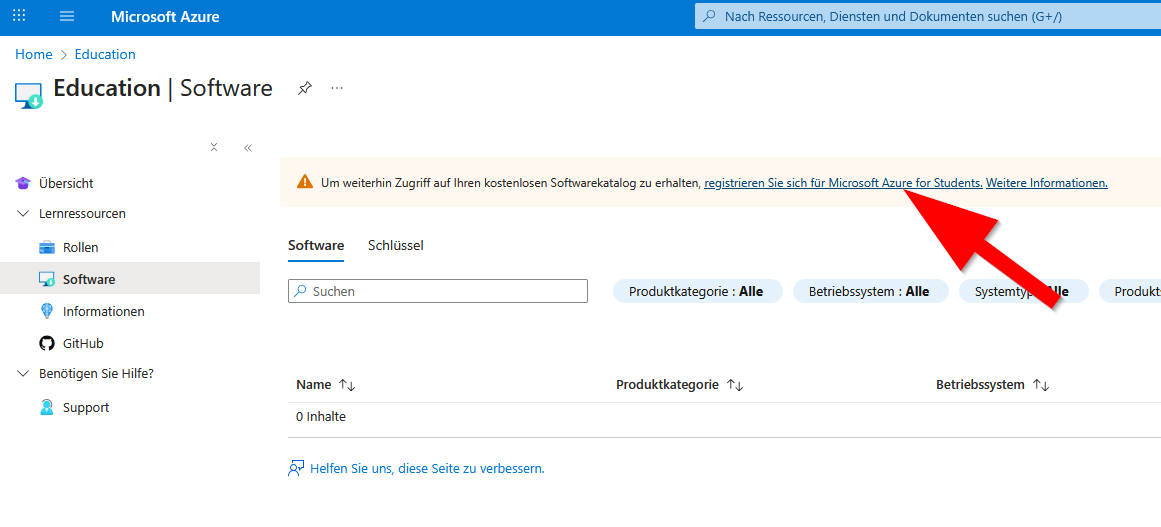This screenshot has height=527, width=1161.
Task: Collapse the Benötigen Sie Hilfe? section
Action: [23, 374]
